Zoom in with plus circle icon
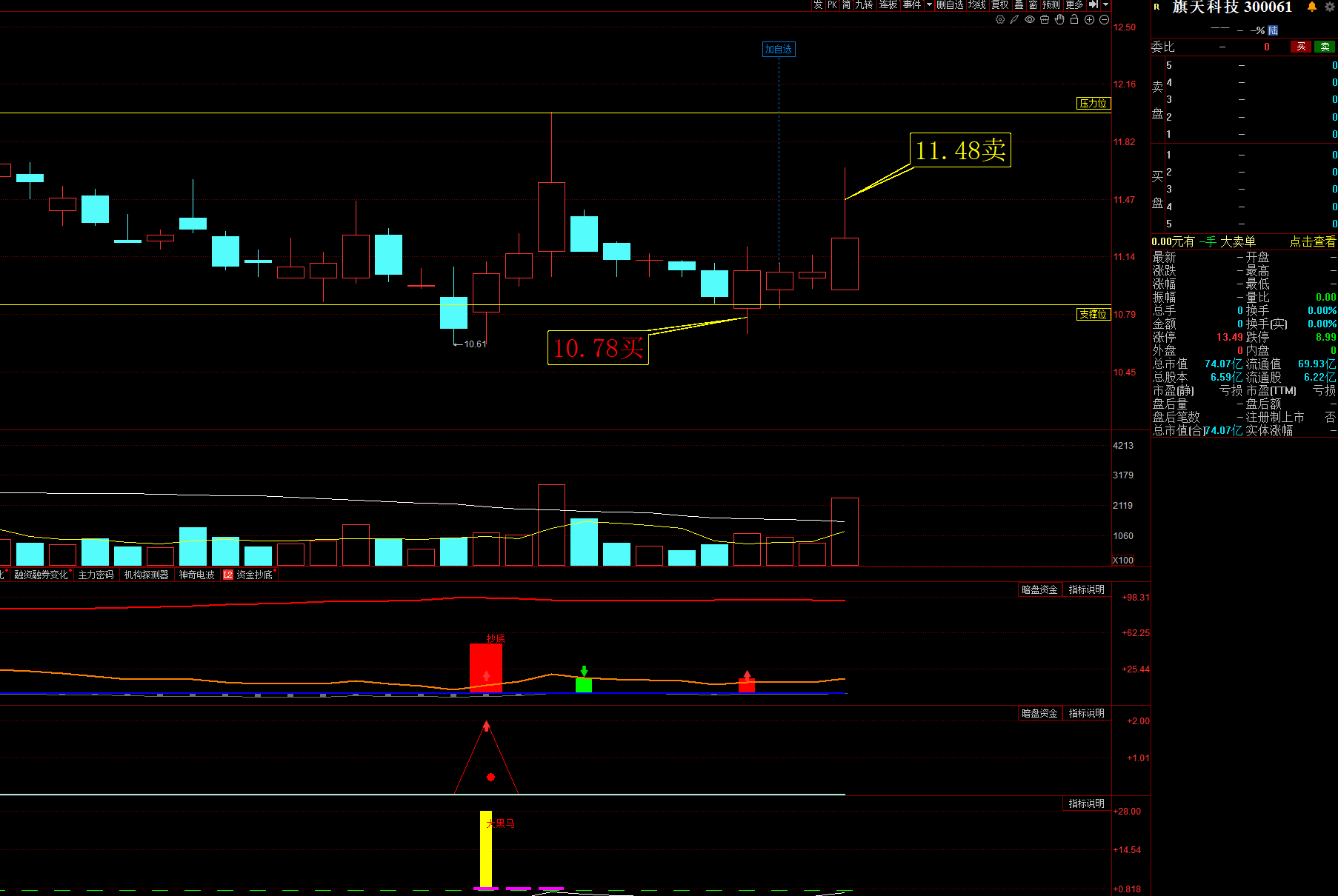This screenshot has width=1338, height=896. (1089, 20)
